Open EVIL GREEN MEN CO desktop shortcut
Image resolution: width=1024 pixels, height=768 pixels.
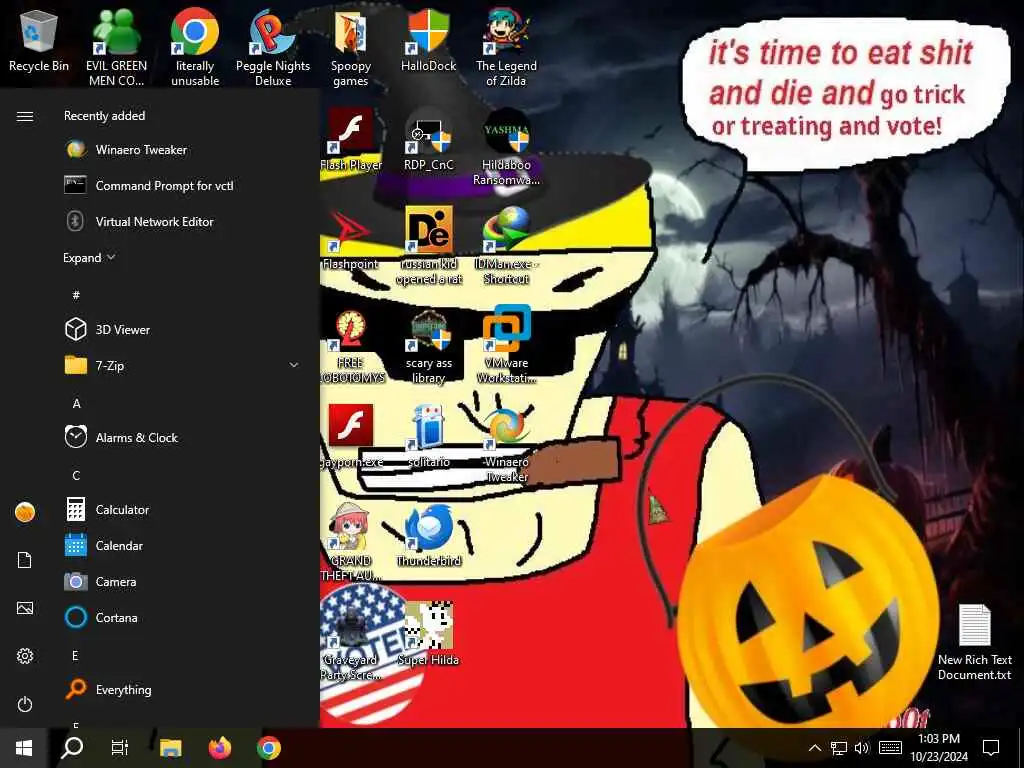point(116,47)
